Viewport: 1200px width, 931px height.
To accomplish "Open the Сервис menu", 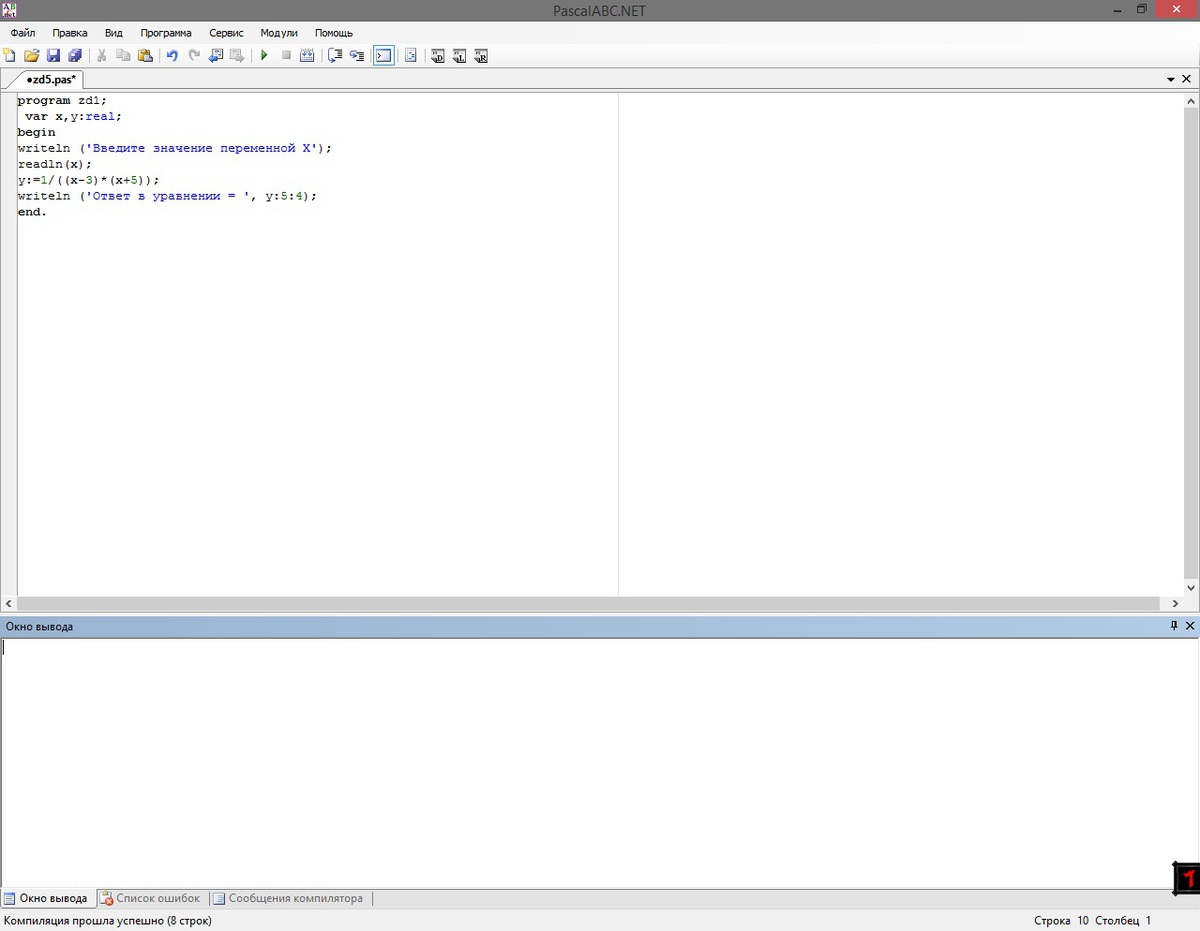I will pyautogui.click(x=226, y=33).
